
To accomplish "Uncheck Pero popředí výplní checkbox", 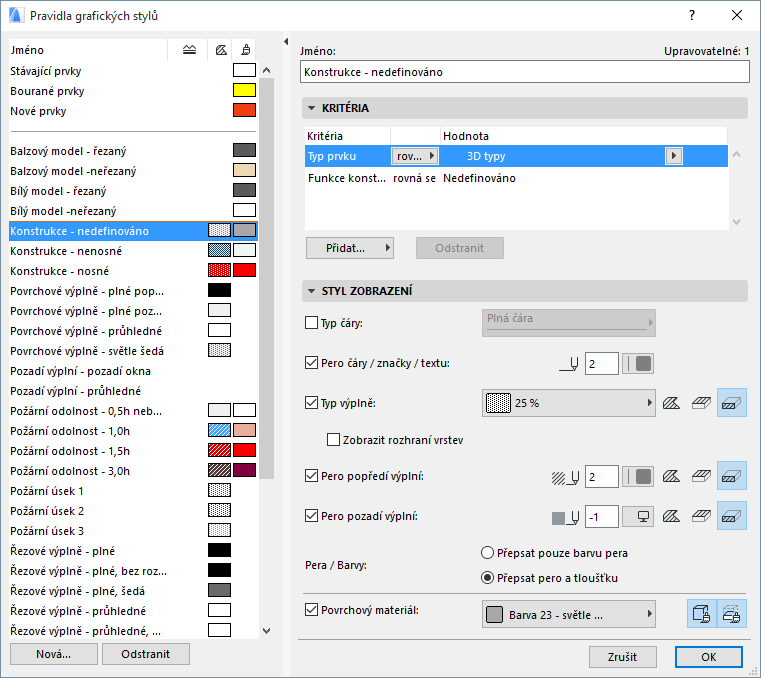I will [x=311, y=476].
